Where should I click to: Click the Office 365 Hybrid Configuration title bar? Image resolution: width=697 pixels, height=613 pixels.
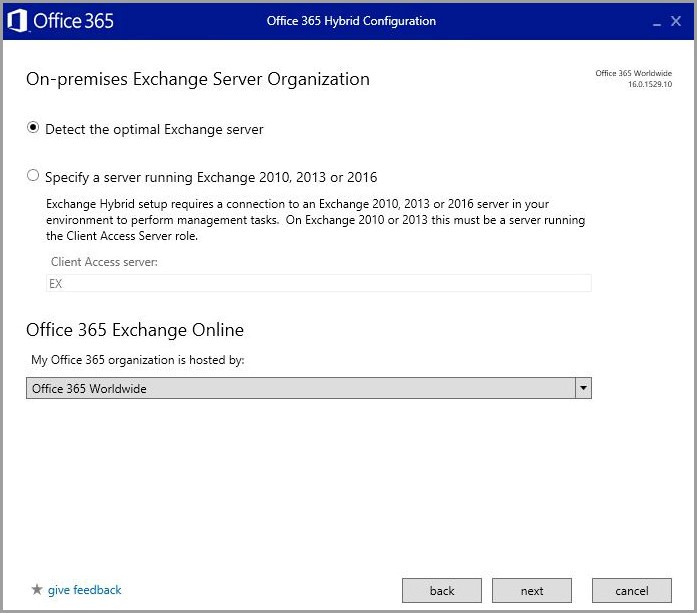pos(351,21)
